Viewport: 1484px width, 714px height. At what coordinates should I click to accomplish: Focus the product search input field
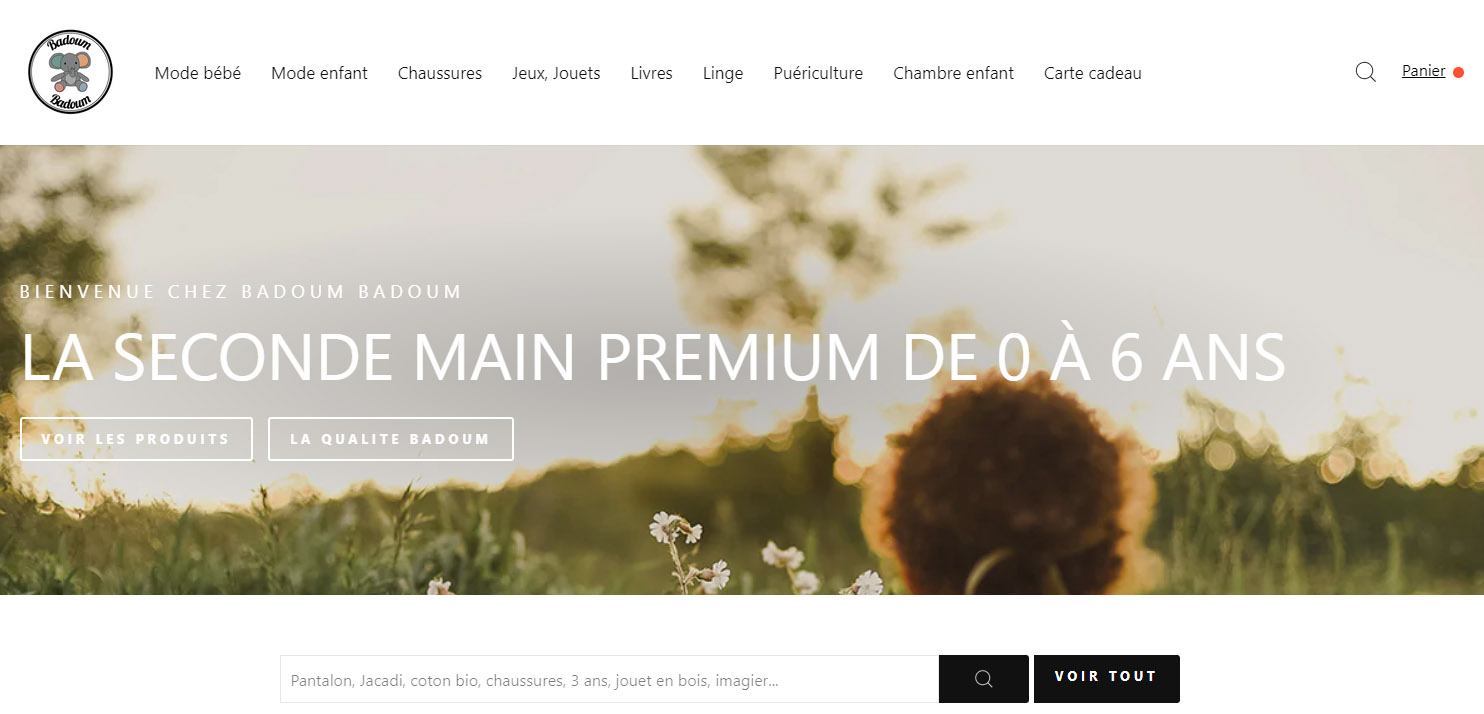[609, 679]
